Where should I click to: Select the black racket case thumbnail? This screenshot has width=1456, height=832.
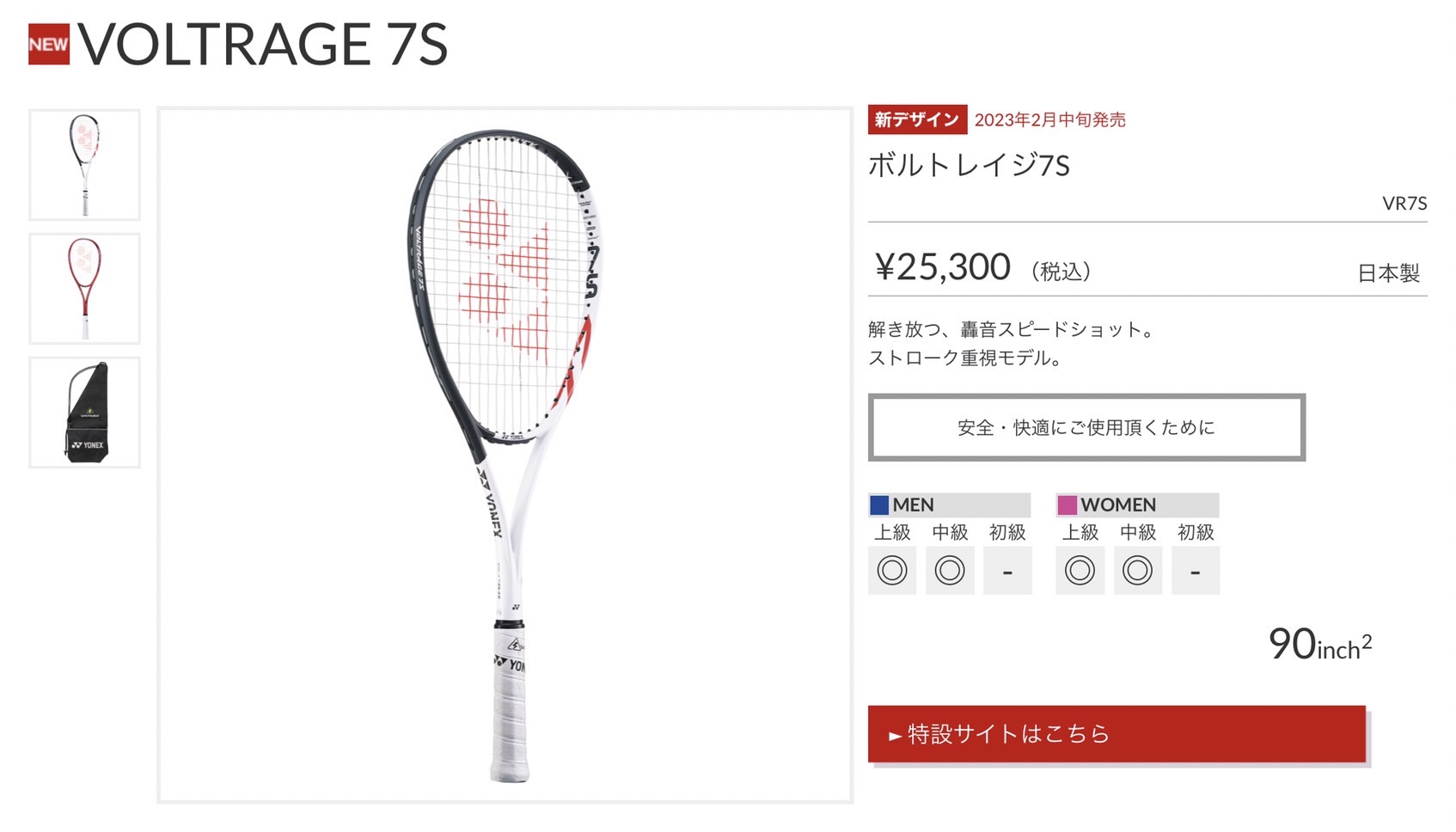point(84,412)
